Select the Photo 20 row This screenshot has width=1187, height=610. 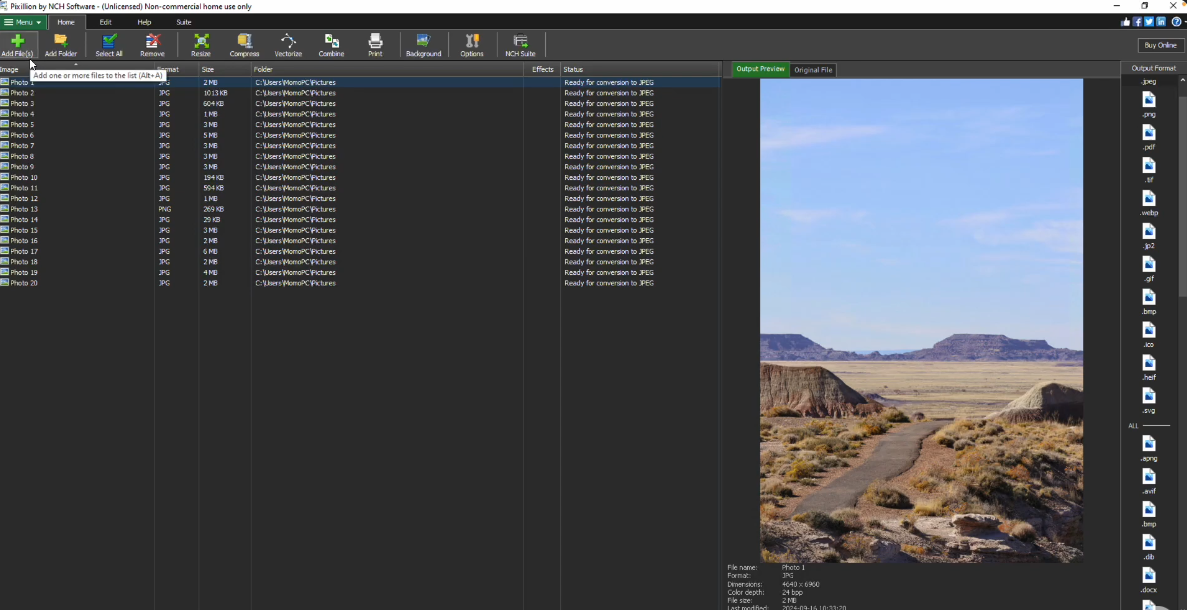(360, 283)
